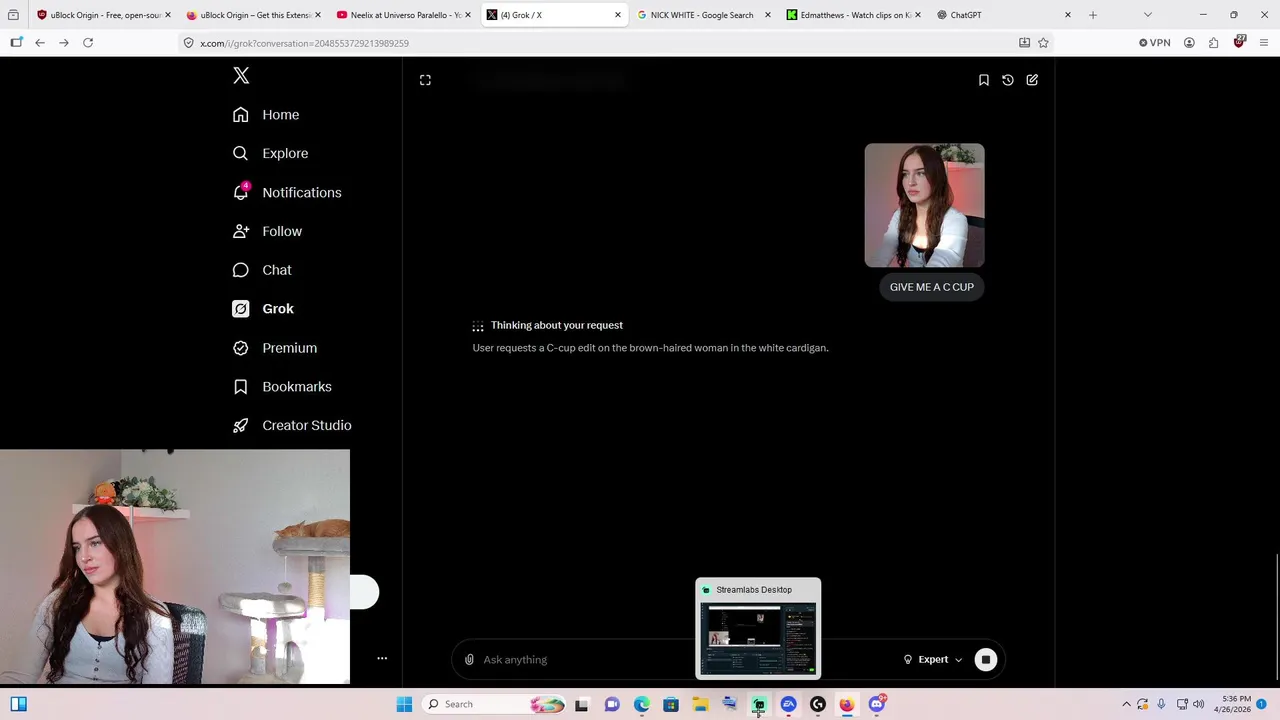The image size is (1280, 720).
Task: Open Notifications in the sidebar
Action: point(287,192)
